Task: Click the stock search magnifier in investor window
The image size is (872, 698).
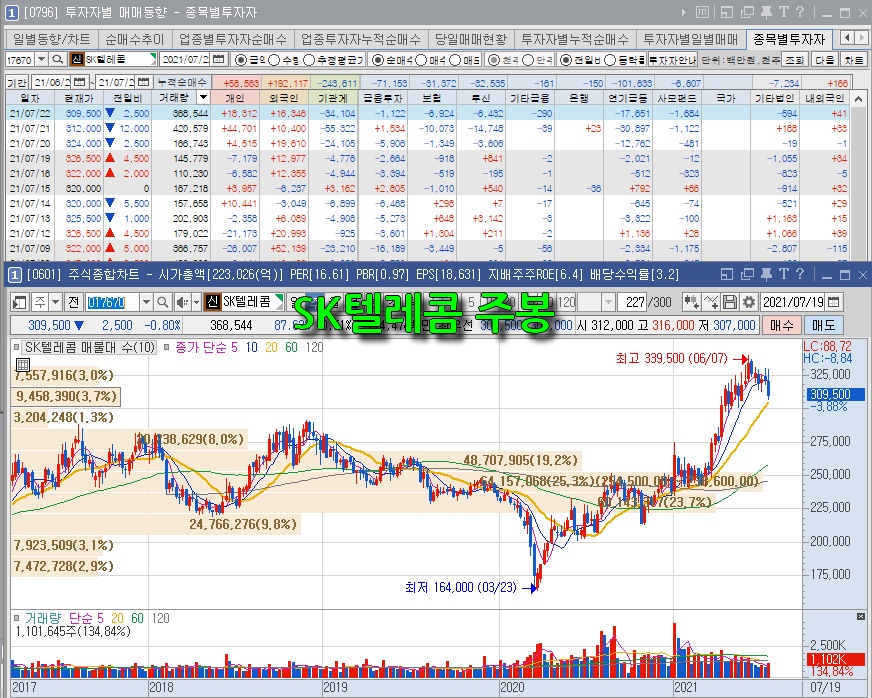Action: [57, 59]
